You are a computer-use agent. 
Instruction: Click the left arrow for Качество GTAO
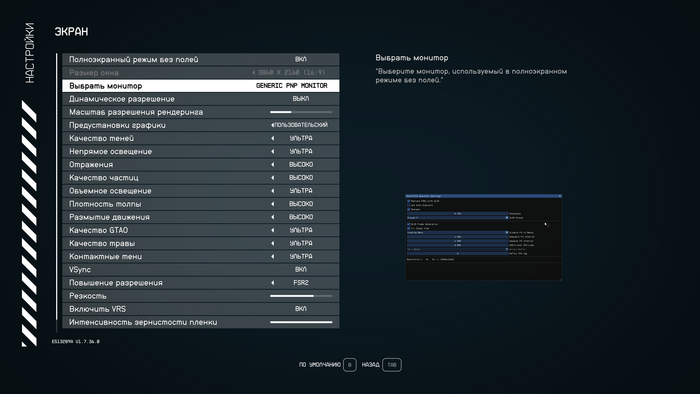point(272,230)
